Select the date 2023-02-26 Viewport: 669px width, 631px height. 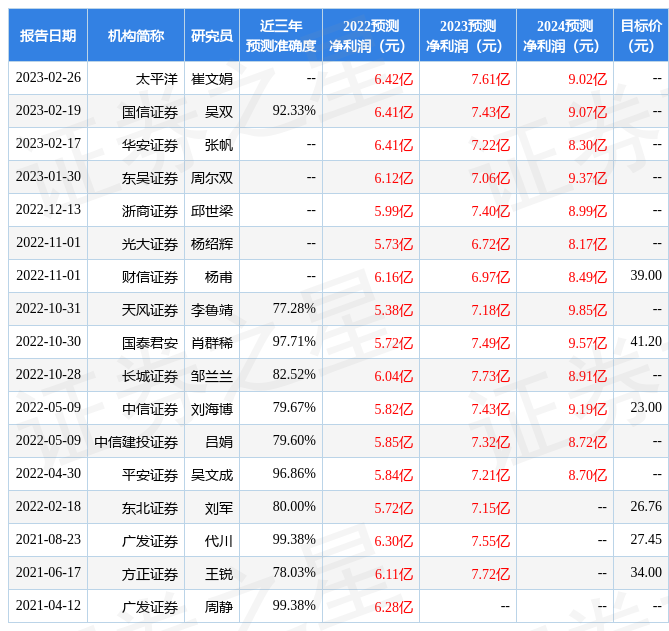point(48,77)
